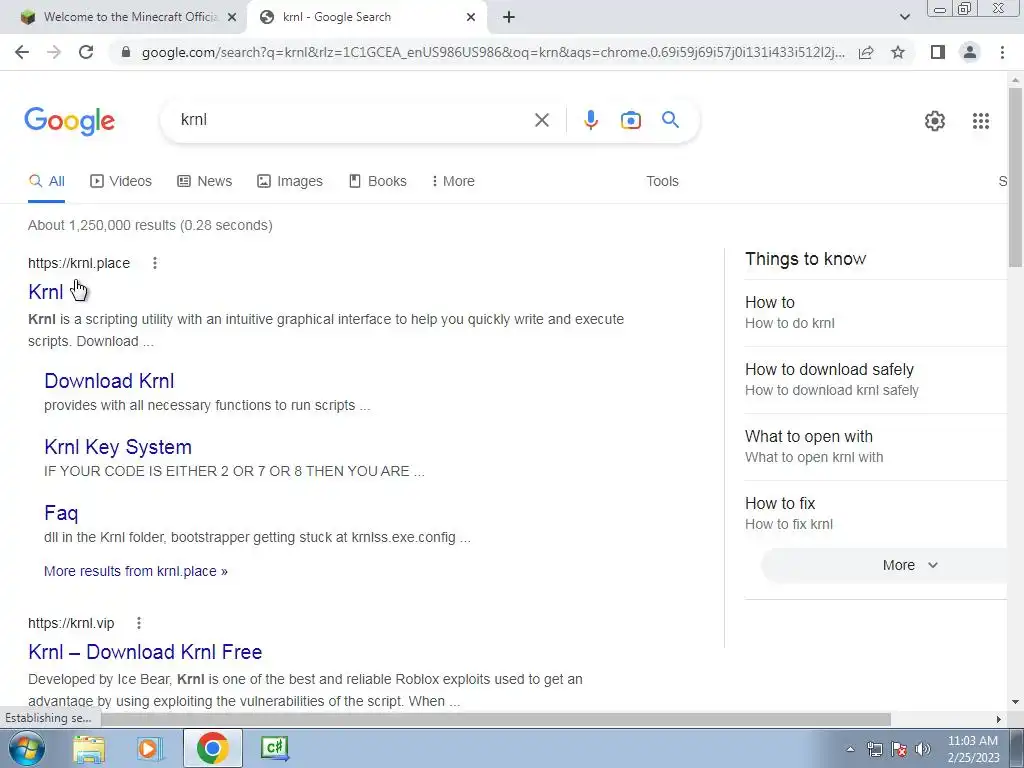Open Google settings gear
This screenshot has width=1024, height=768.
point(935,121)
